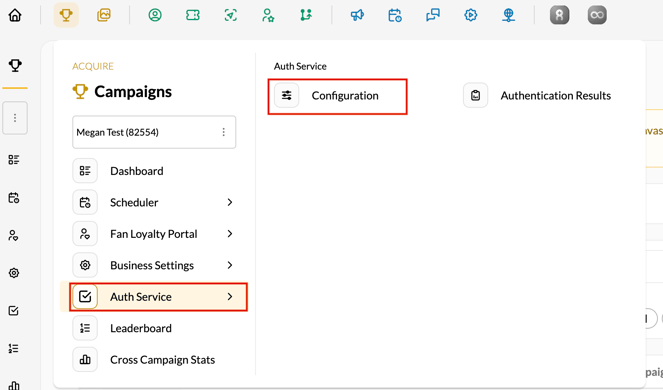Screen dimensions: 663x390
Task: Open the green user profile icon
Action: (x=155, y=15)
